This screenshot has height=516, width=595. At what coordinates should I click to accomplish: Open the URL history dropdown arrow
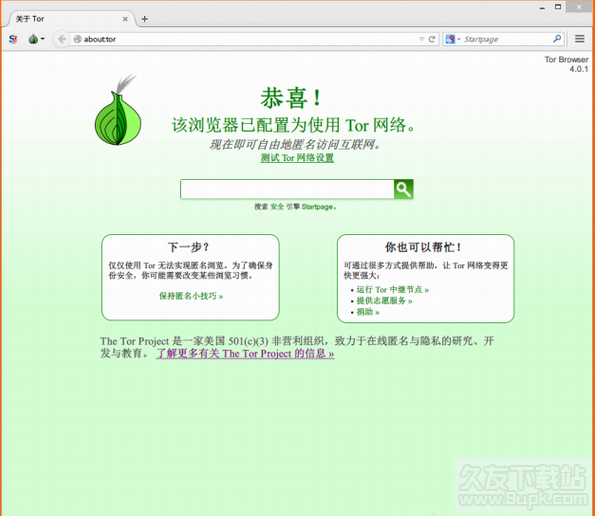[421, 39]
